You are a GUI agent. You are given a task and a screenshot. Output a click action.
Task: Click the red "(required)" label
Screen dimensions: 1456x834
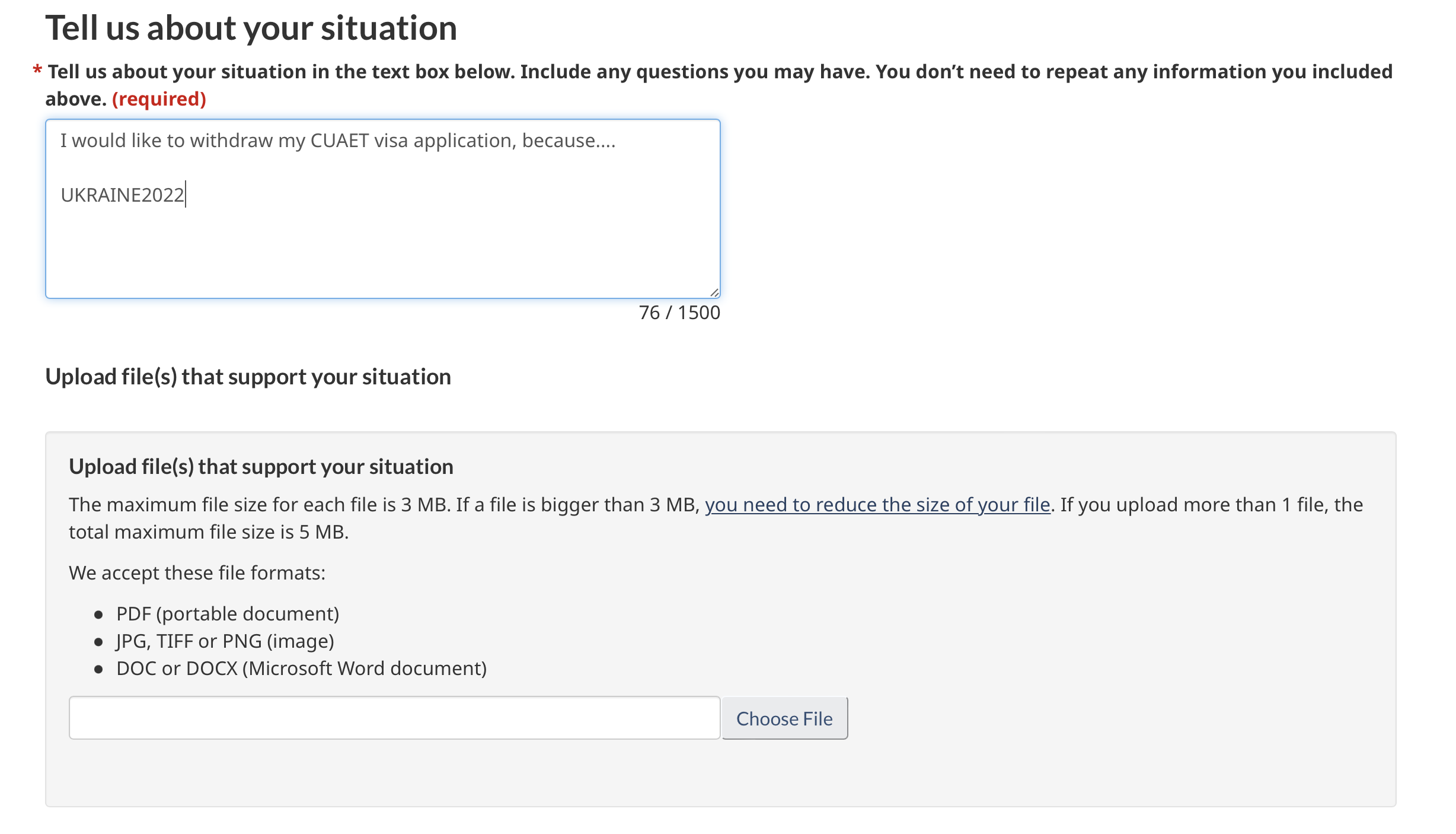[x=159, y=99]
